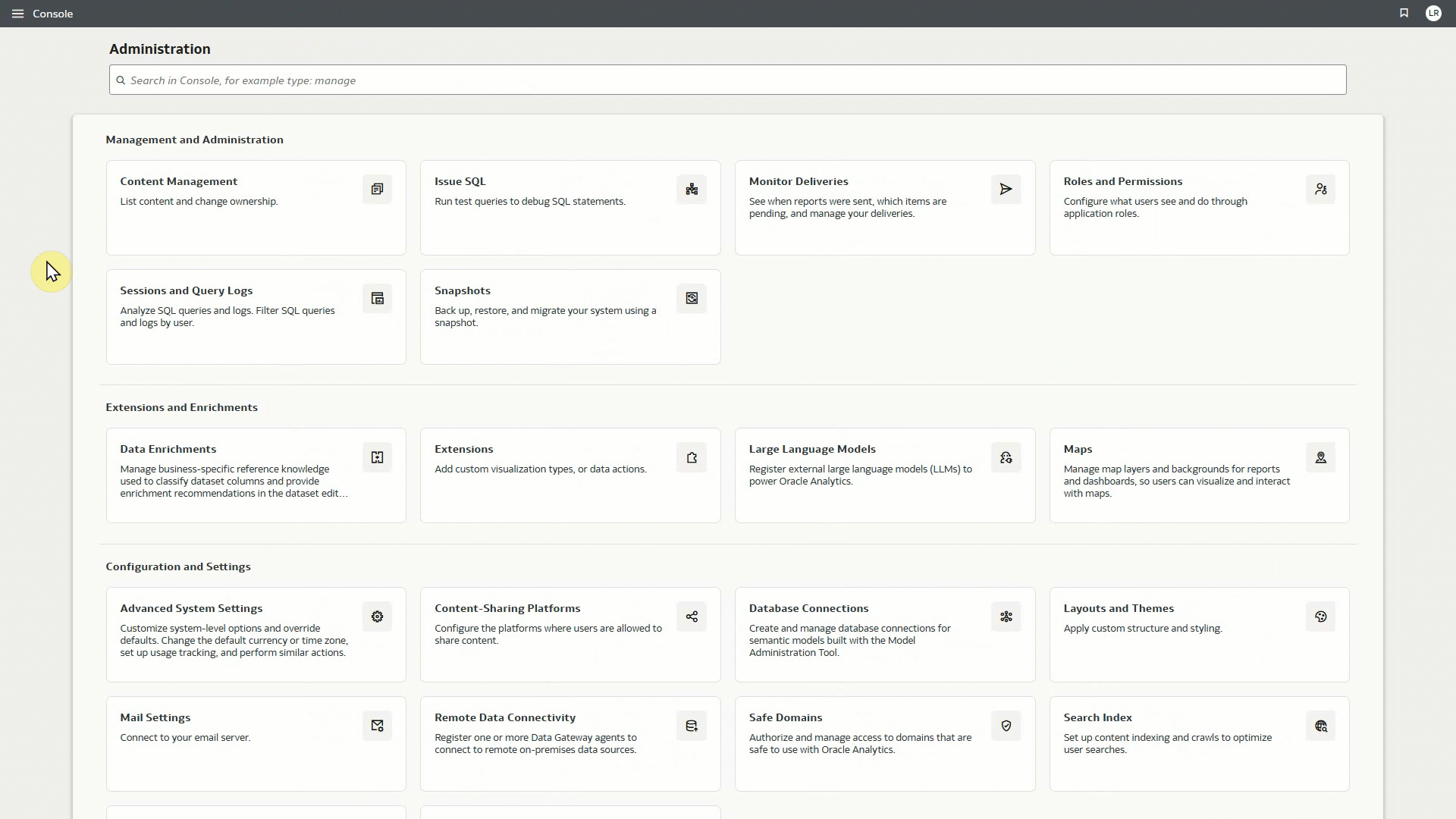
Task: Click the bookmark icon in the header
Action: (1404, 13)
